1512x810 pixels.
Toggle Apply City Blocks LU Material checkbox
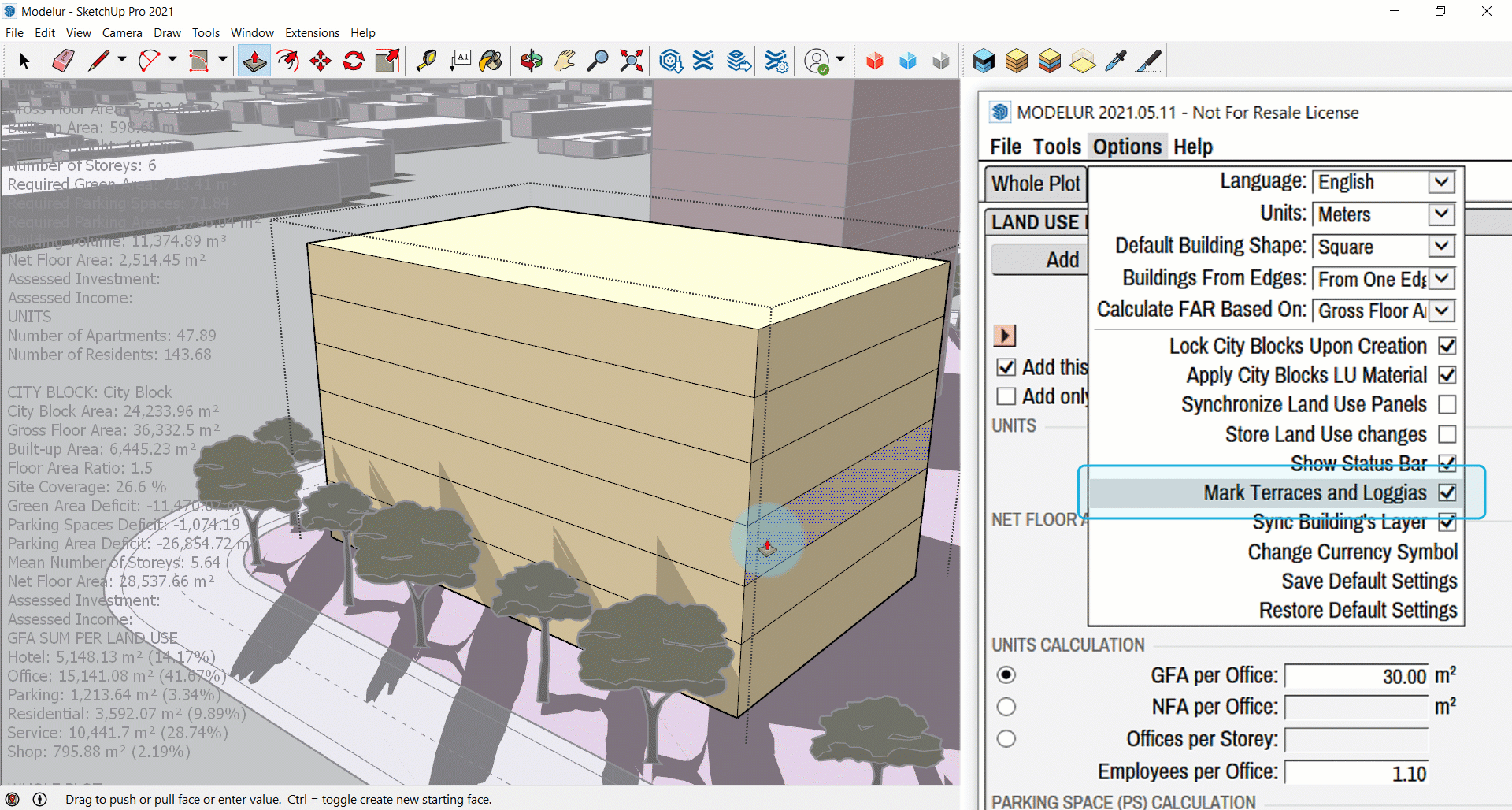(1447, 375)
